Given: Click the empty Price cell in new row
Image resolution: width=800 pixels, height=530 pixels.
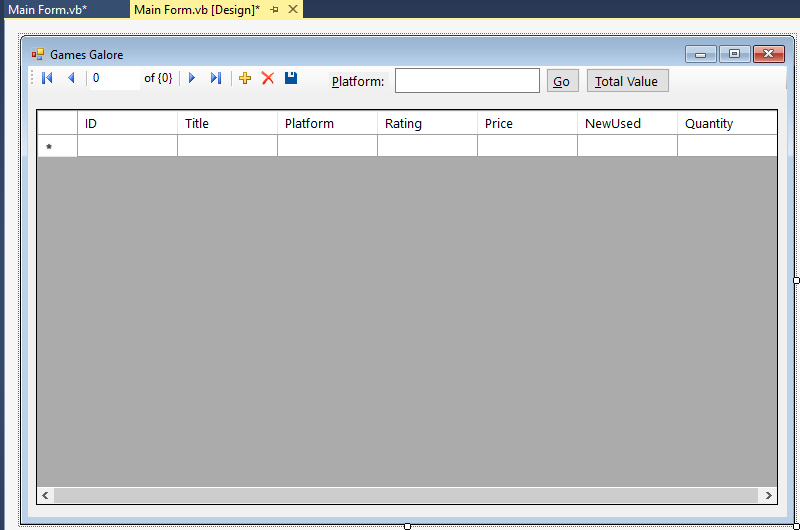Looking at the screenshot, I should (527, 146).
